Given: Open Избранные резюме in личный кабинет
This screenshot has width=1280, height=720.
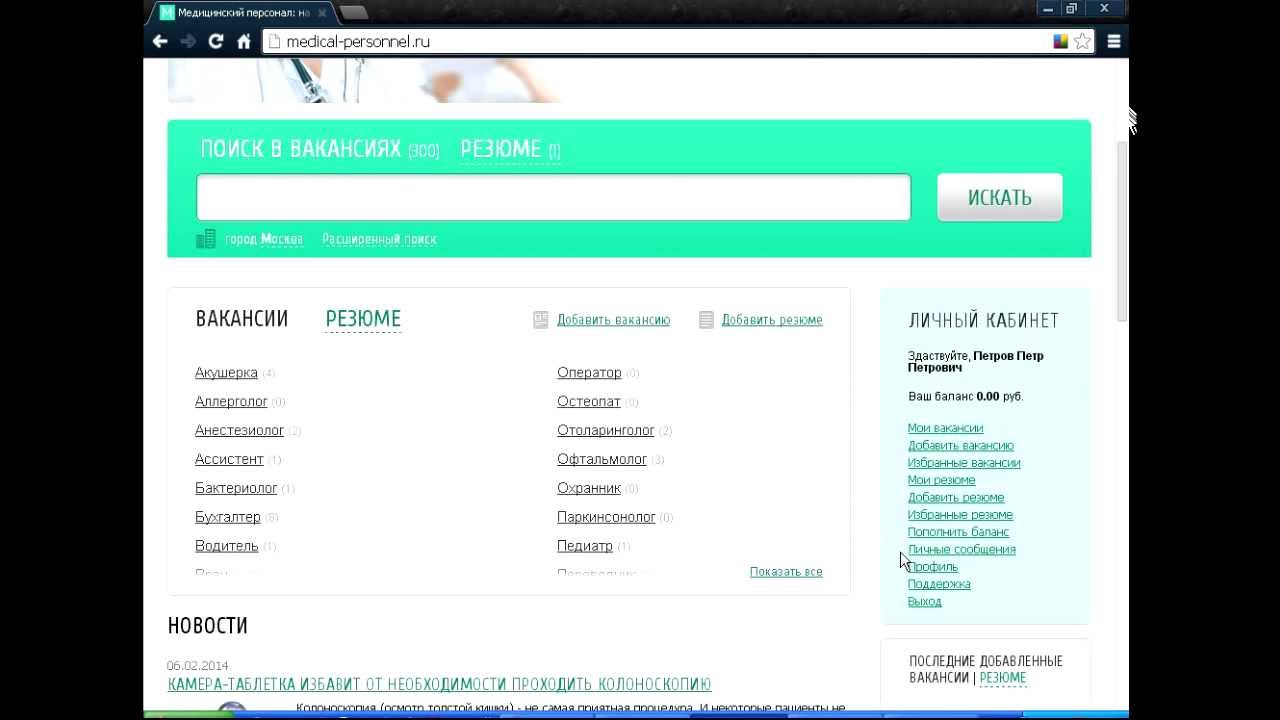Looking at the screenshot, I should click(960, 515).
